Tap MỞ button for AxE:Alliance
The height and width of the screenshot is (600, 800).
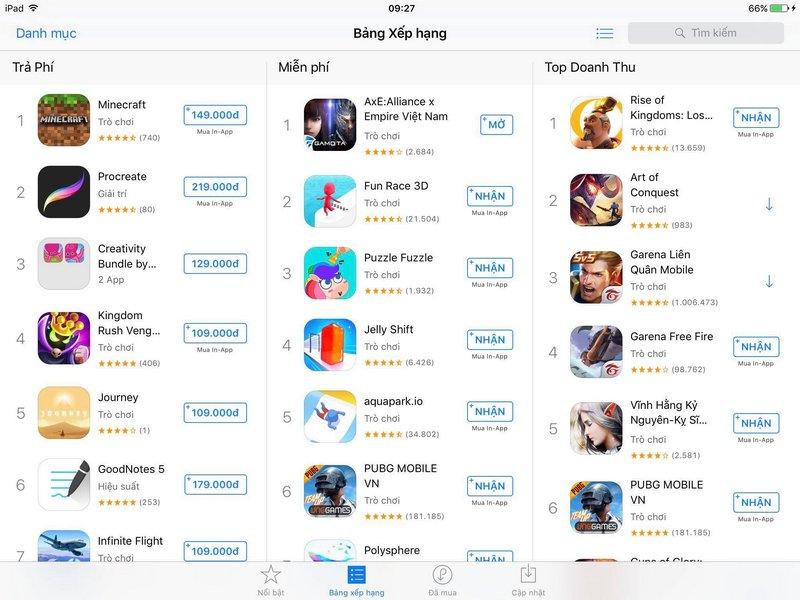pos(496,124)
